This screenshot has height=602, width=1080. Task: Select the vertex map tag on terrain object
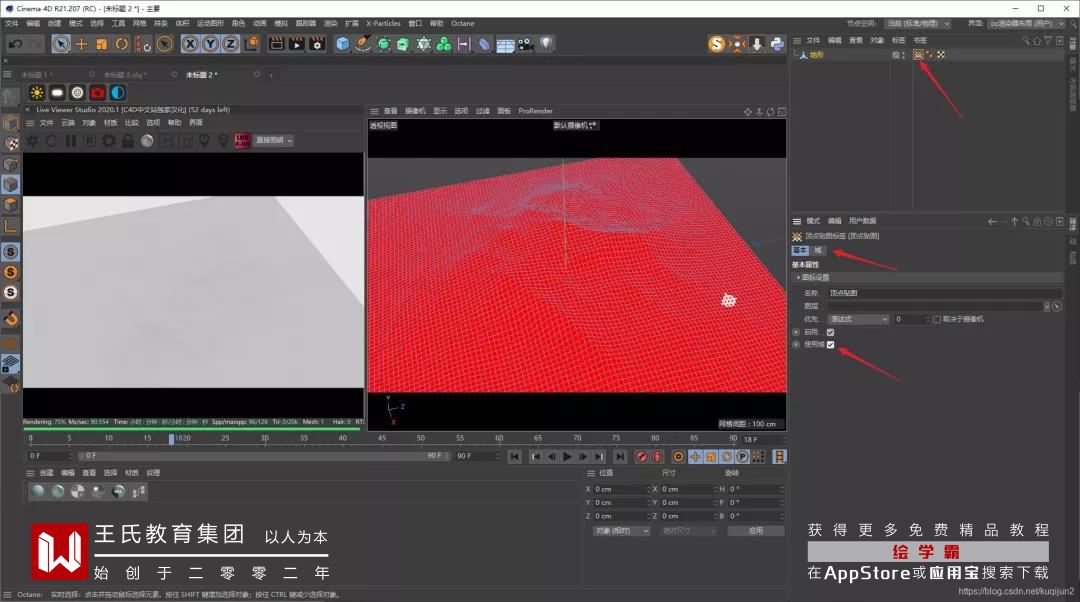click(918, 54)
